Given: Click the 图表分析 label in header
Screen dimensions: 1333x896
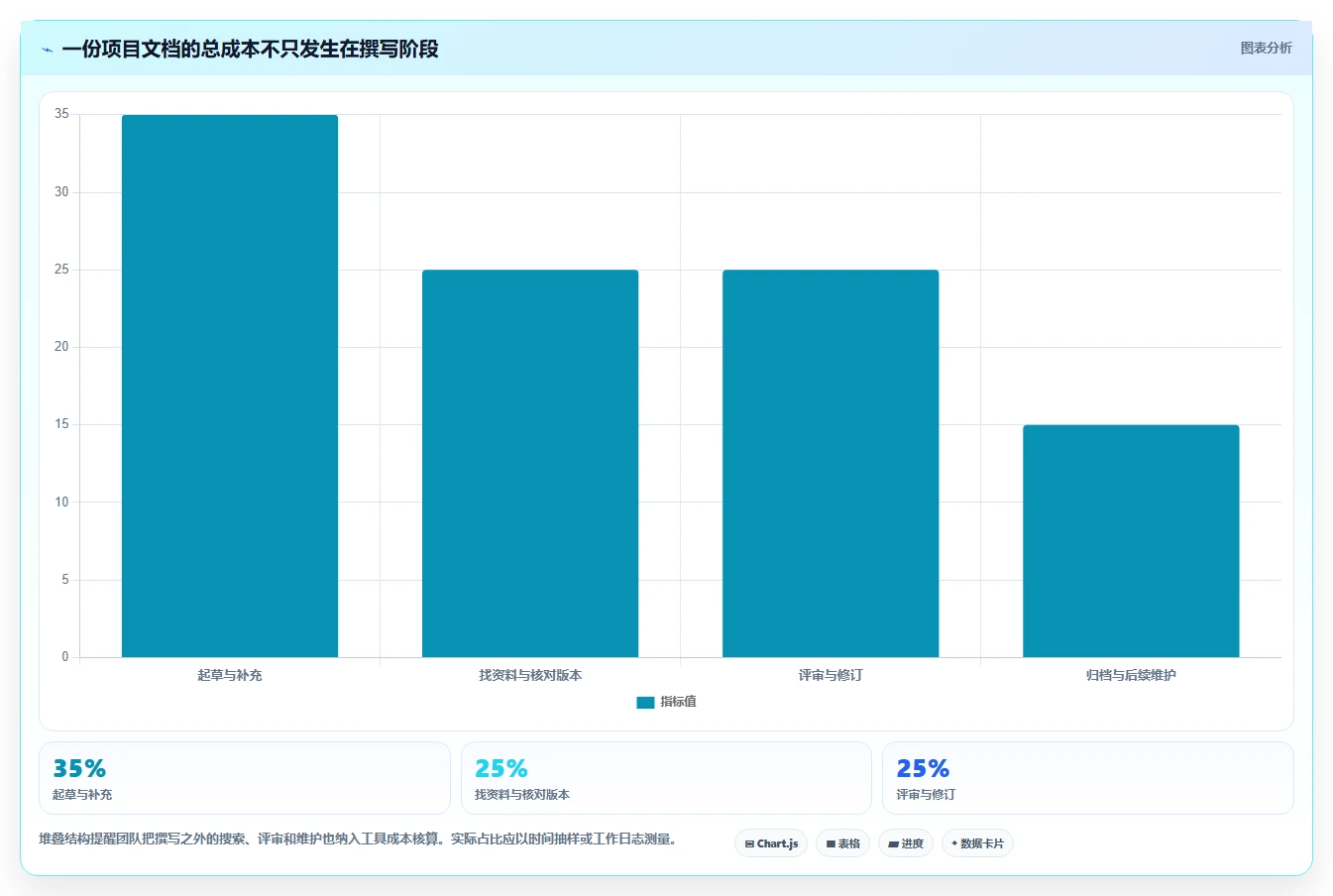Looking at the screenshot, I should [1266, 48].
